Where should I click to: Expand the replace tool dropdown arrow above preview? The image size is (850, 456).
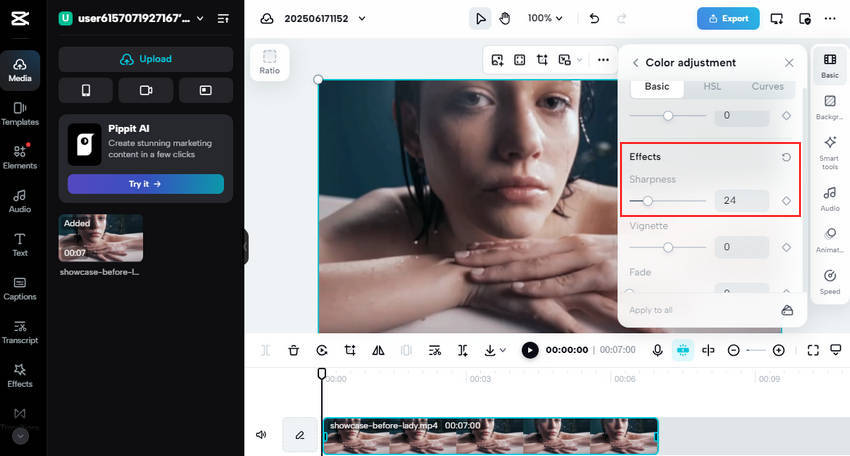(579, 60)
